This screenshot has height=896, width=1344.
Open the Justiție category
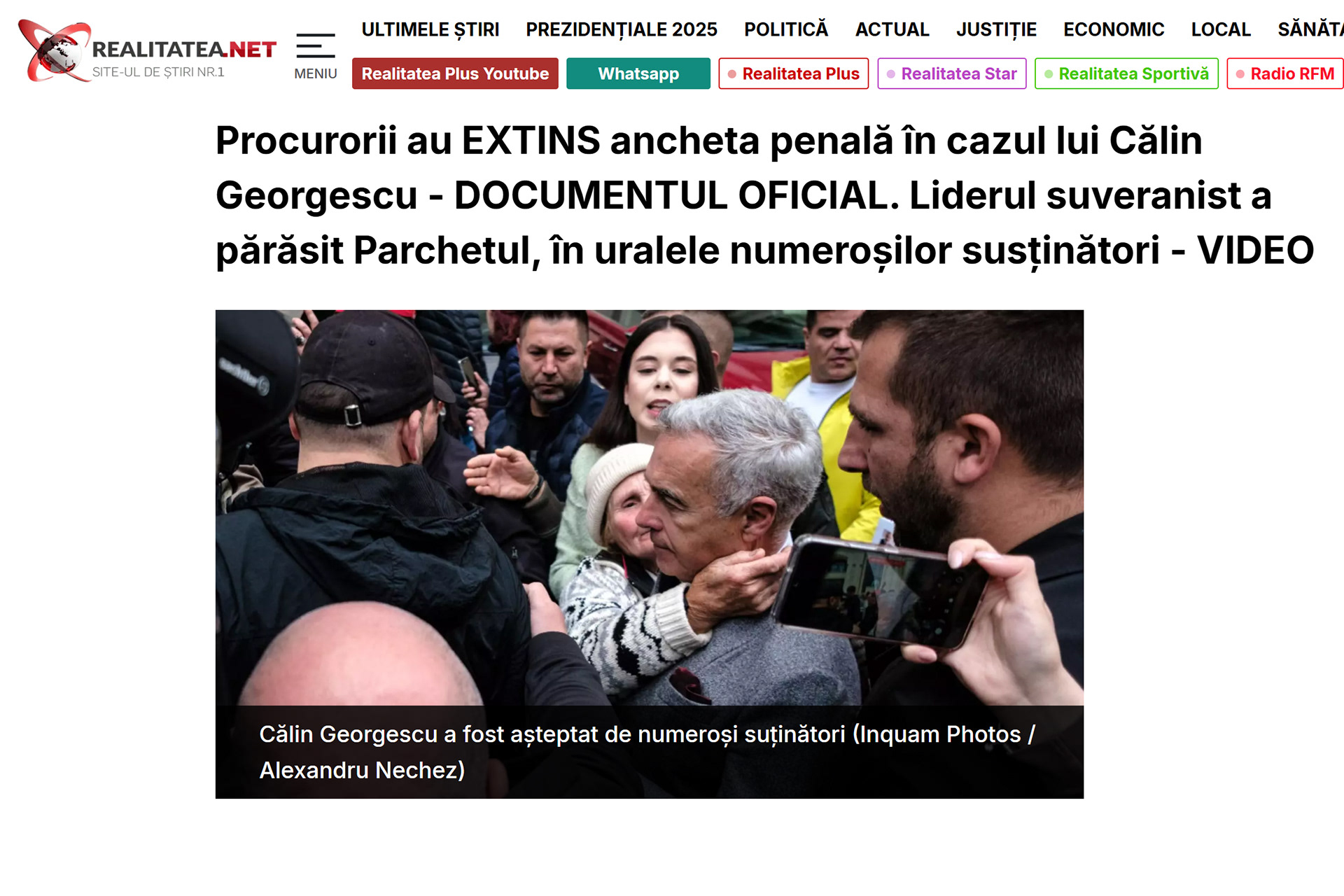coord(996,29)
